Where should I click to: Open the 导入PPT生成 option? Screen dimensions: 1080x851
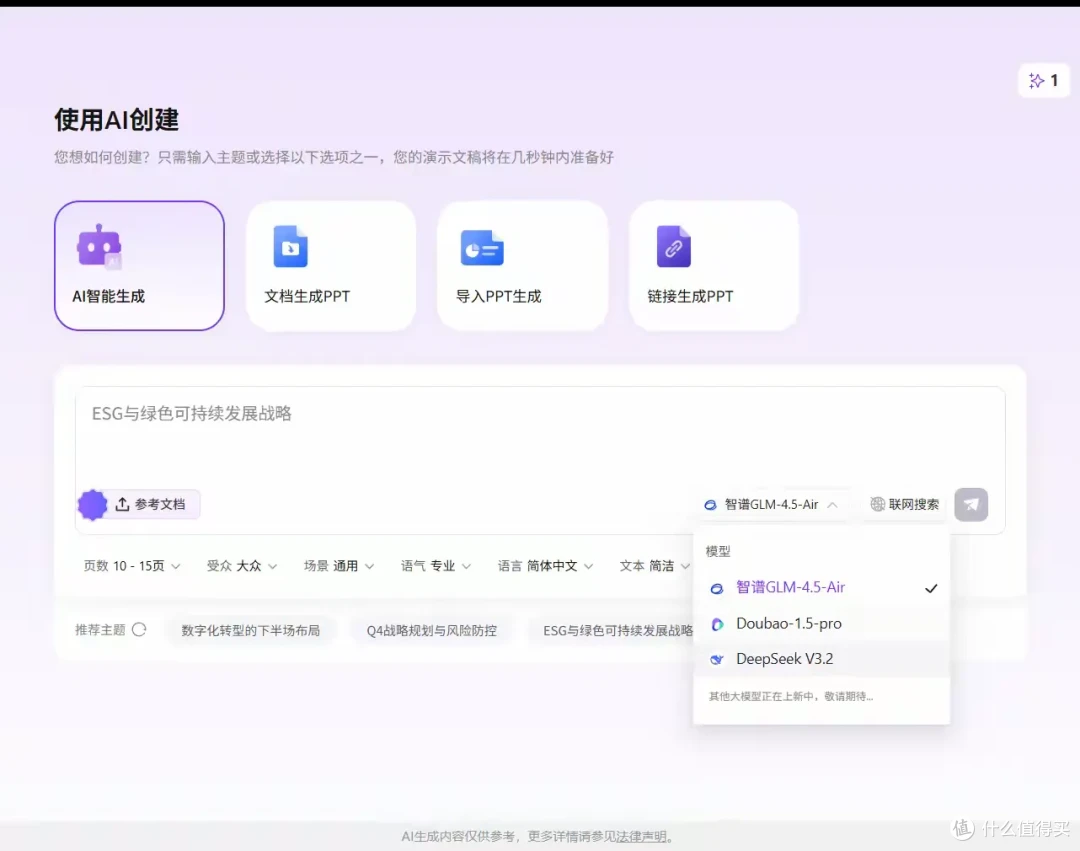point(522,265)
